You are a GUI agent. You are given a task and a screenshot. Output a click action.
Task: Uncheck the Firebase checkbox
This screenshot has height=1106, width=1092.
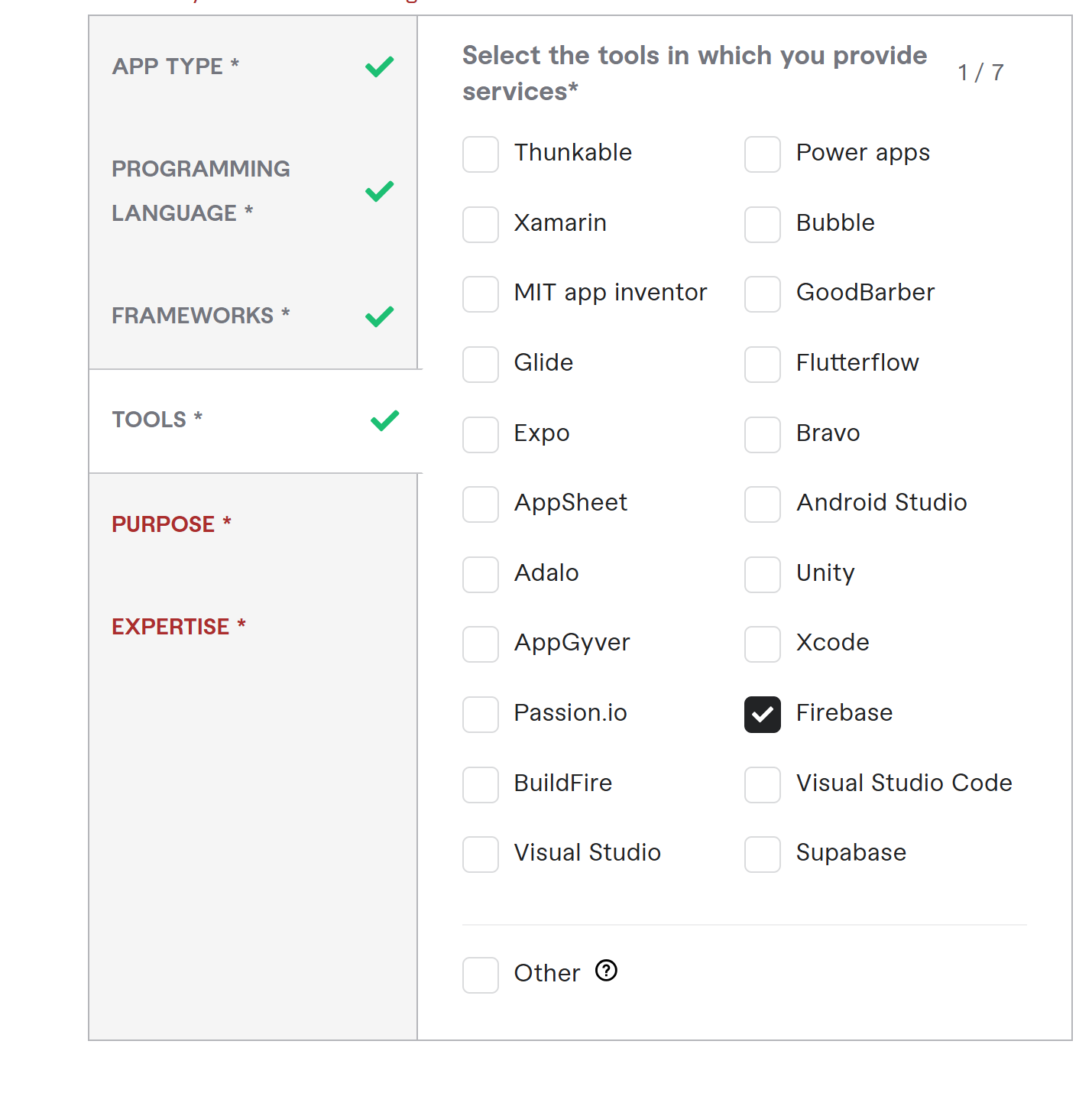(763, 715)
